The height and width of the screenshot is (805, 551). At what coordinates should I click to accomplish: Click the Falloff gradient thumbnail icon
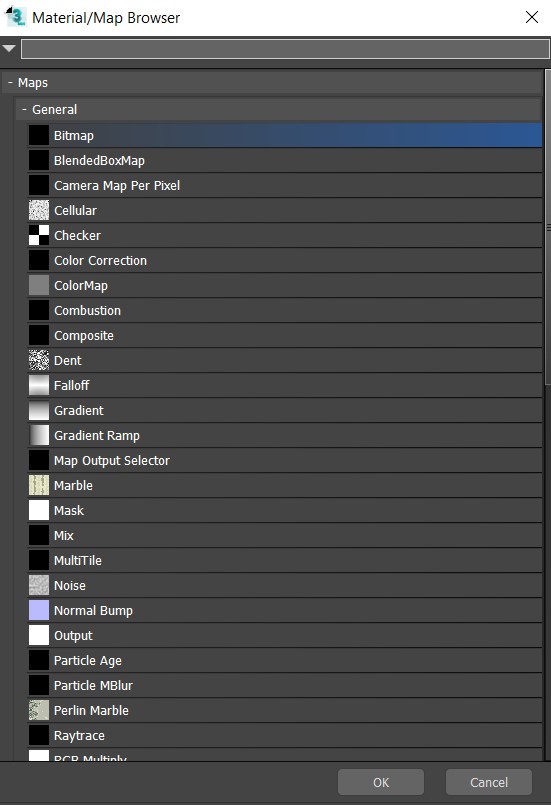tap(39, 385)
